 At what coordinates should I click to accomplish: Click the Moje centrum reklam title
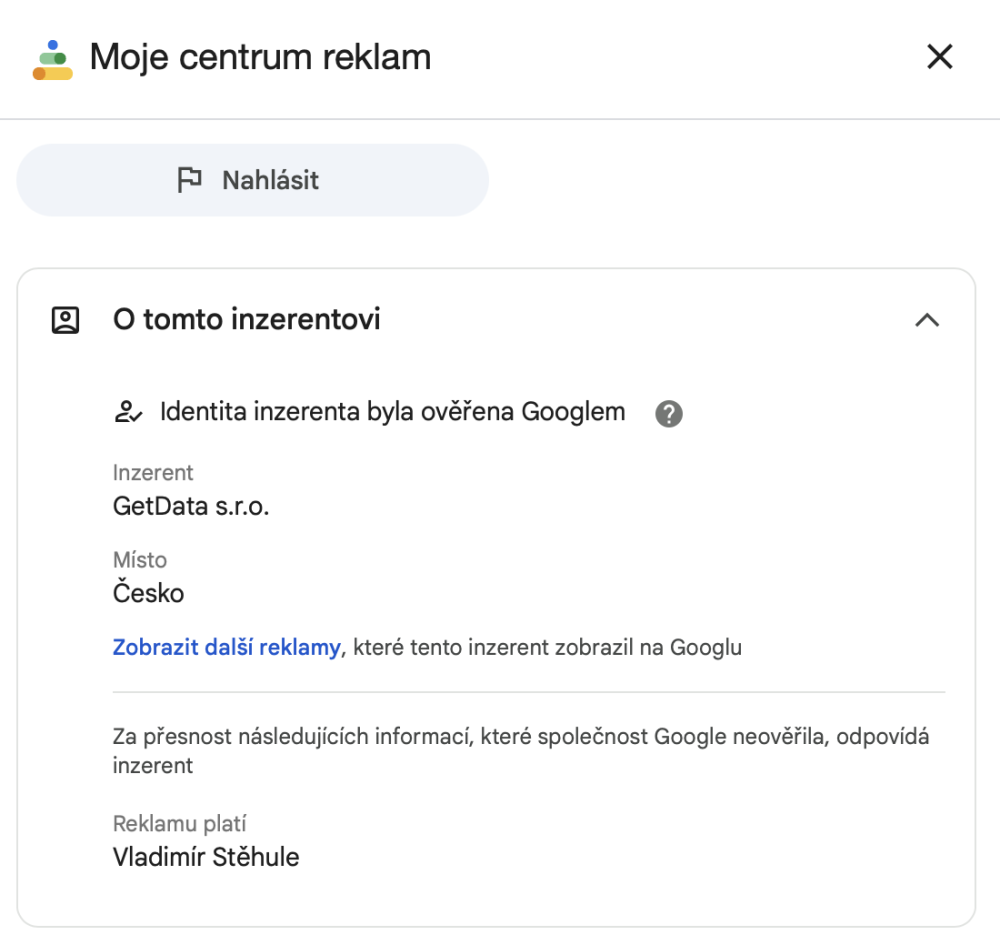260,57
